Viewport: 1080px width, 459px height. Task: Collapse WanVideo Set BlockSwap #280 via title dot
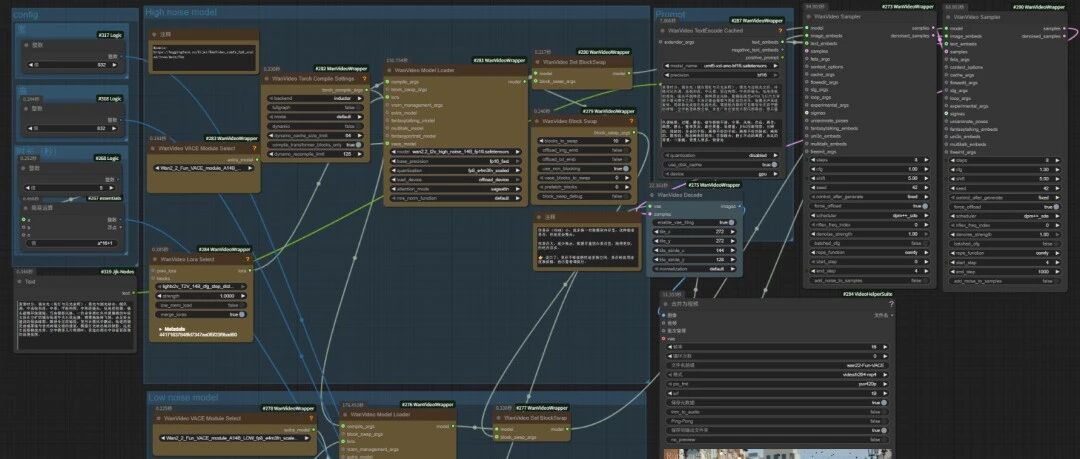click(x=538, y=62)
